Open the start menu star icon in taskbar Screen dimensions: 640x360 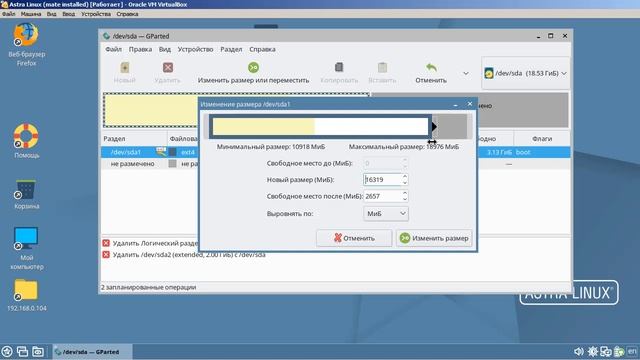[x=7, y=351]
